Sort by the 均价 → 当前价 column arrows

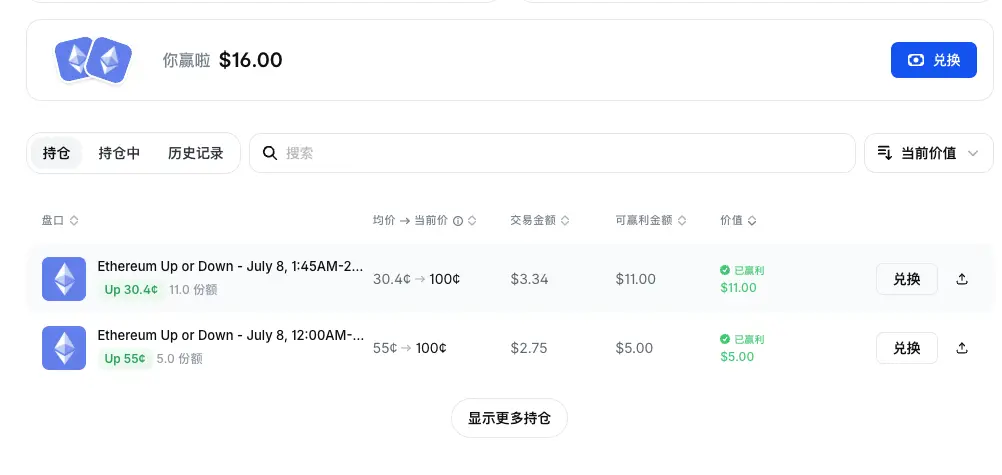[472, 221]
